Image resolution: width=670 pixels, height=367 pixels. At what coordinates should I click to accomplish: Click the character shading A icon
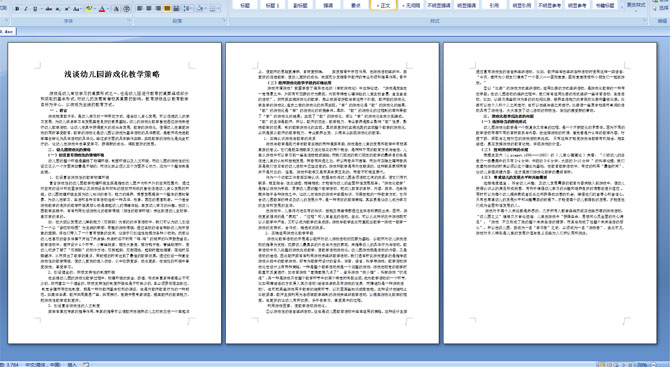coord(116,9)
